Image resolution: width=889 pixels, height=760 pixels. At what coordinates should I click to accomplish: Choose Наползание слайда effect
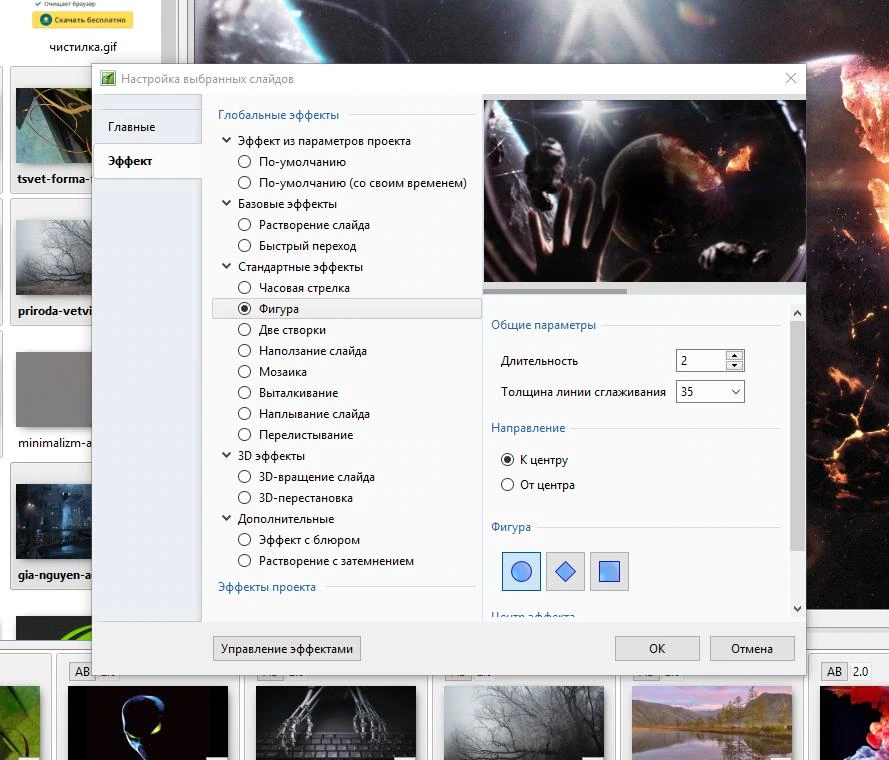pyautogui.click(x=244, y=351)
